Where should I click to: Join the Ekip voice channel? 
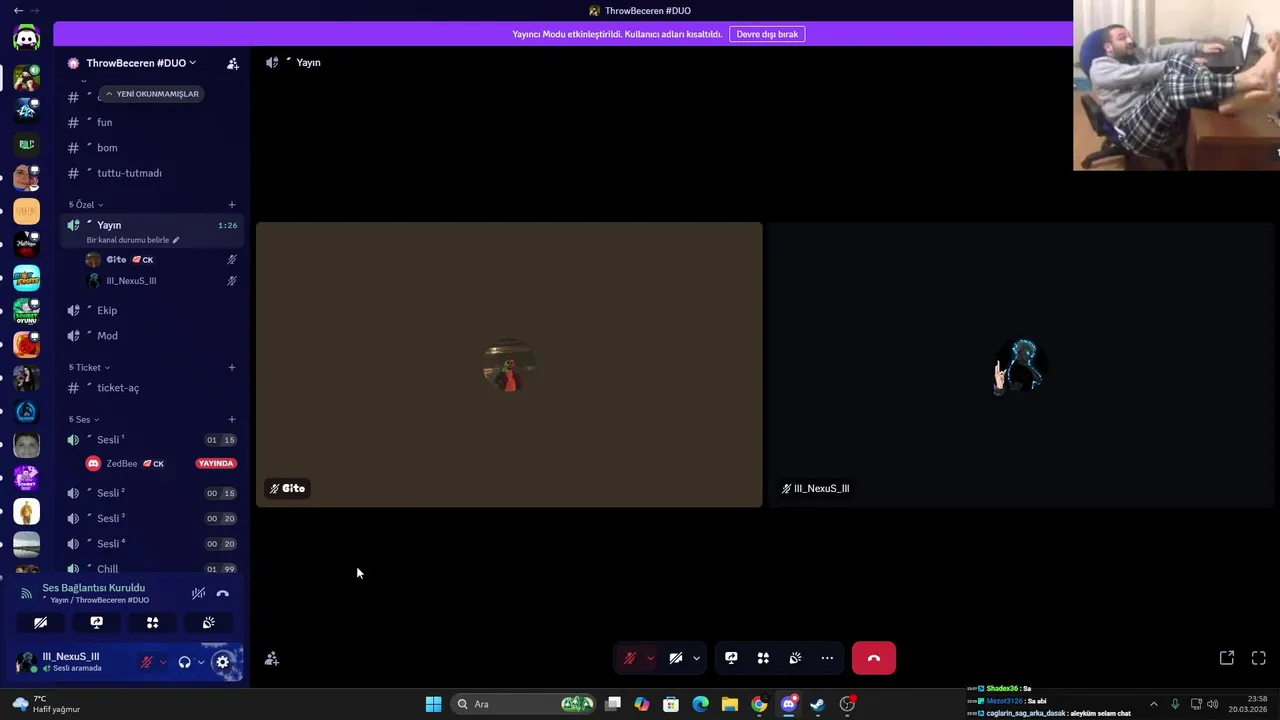152,310
